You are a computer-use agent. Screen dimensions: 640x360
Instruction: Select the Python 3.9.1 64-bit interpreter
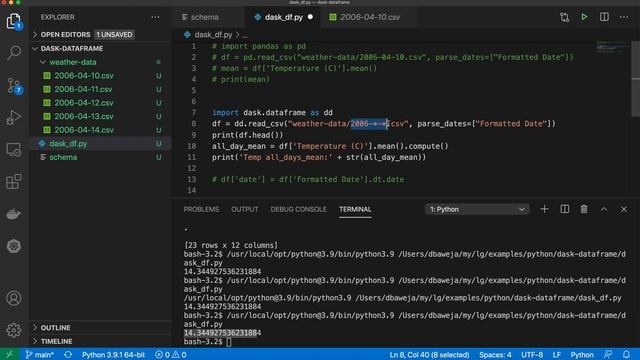click(113, 355)
